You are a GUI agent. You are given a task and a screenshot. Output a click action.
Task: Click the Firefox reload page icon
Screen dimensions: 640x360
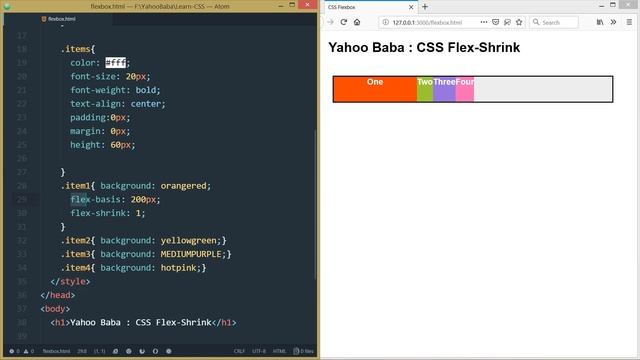click(344, 22)
